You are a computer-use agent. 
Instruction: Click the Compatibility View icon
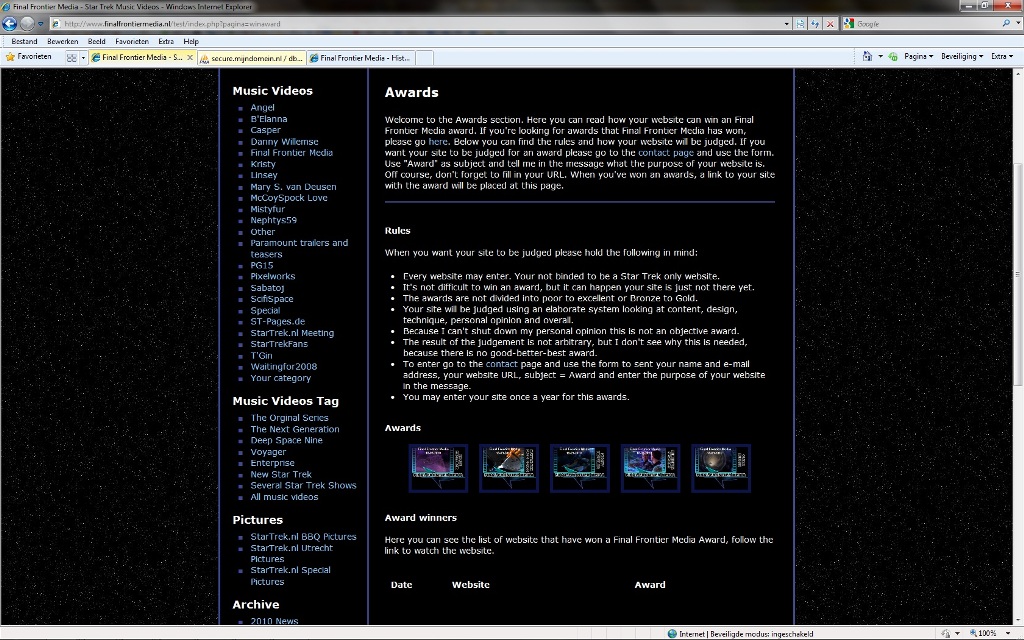click(x=801, y=24)
